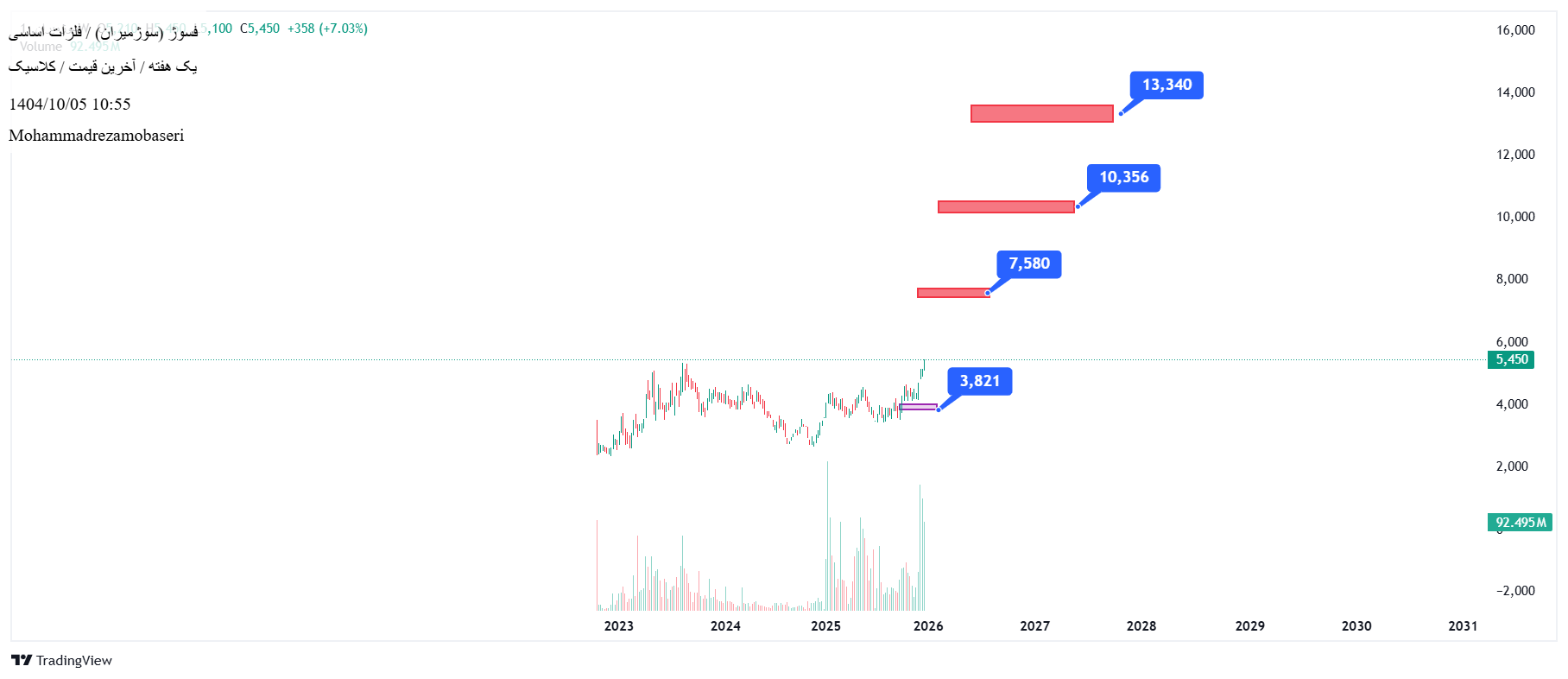Select the 3,821 support callout bubble
Viewport: 1568px width, 679px height.
click(x=980, y=381)
